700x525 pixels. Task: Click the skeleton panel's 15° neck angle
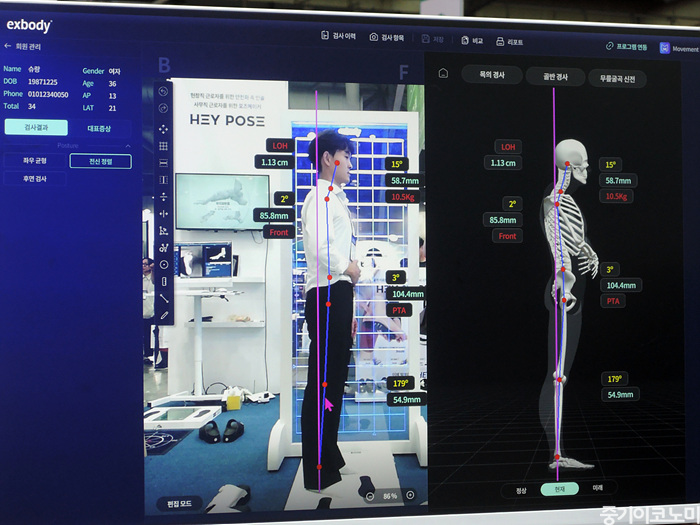pyautogui.click(x=610, y=165)
